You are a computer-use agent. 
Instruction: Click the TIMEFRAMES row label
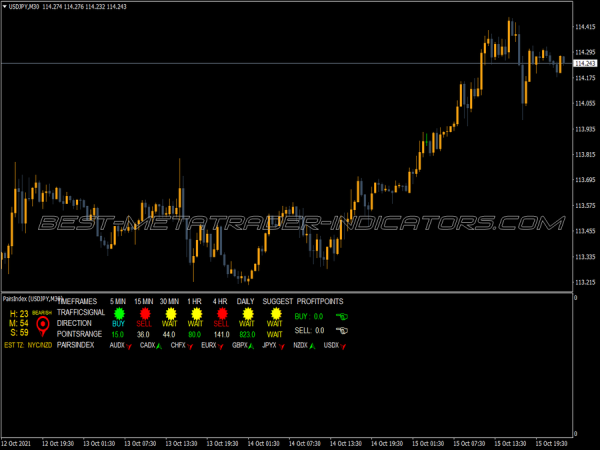(77, 302)
